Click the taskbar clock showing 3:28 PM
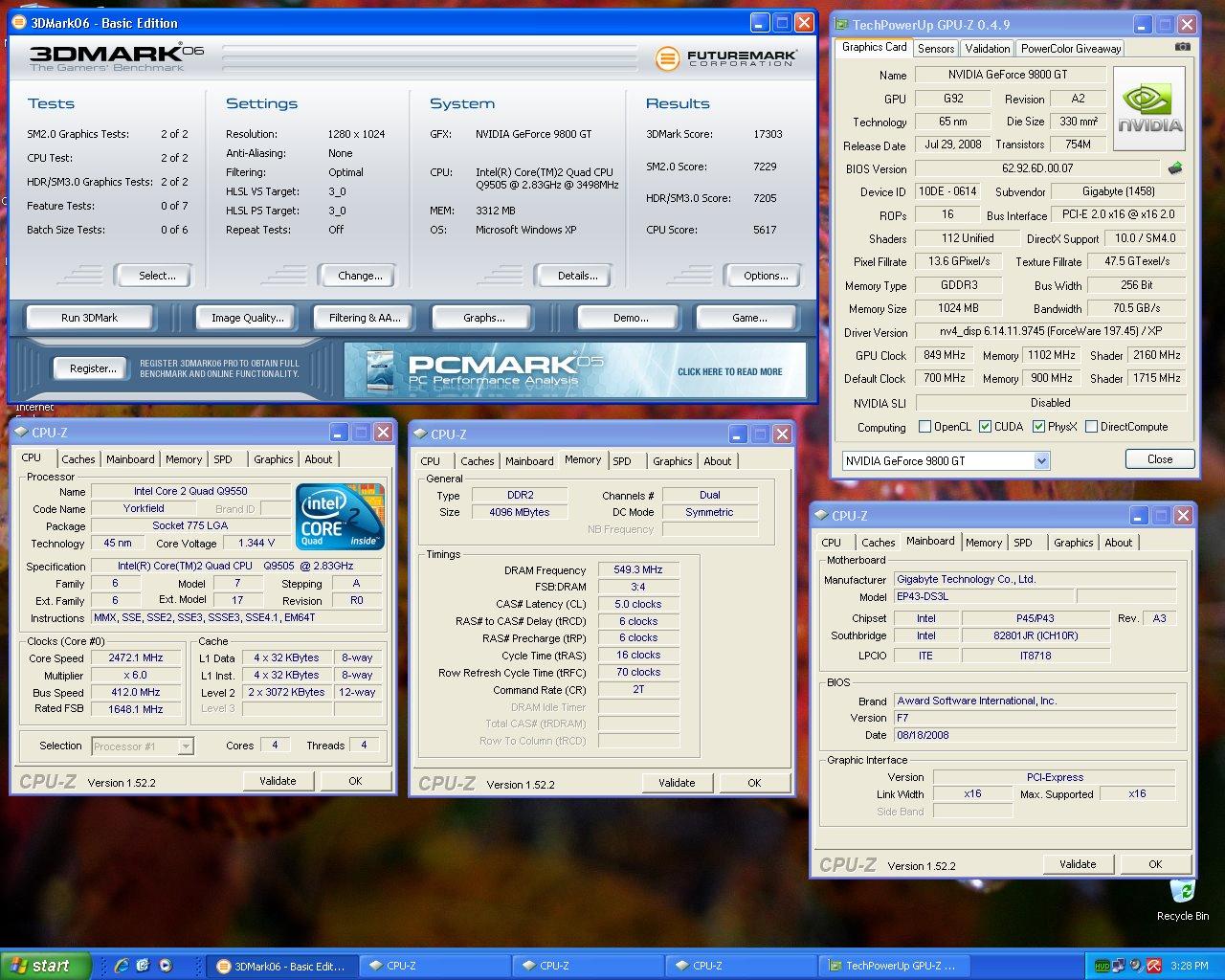The width and height of the screenshot is (1225, 980). [x=1189, y=966]
